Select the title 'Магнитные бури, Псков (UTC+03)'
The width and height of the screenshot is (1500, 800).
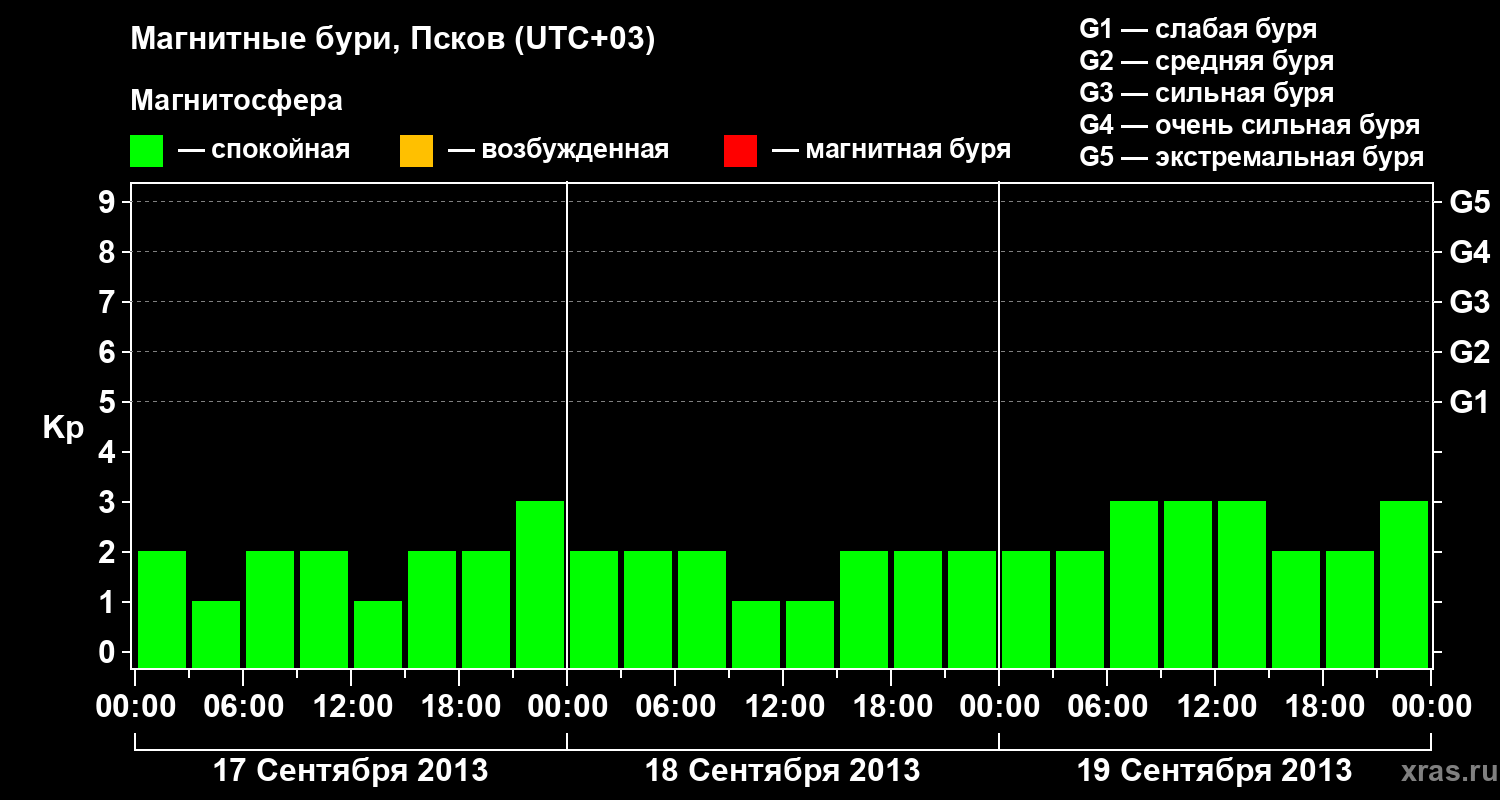pos(393,40)
